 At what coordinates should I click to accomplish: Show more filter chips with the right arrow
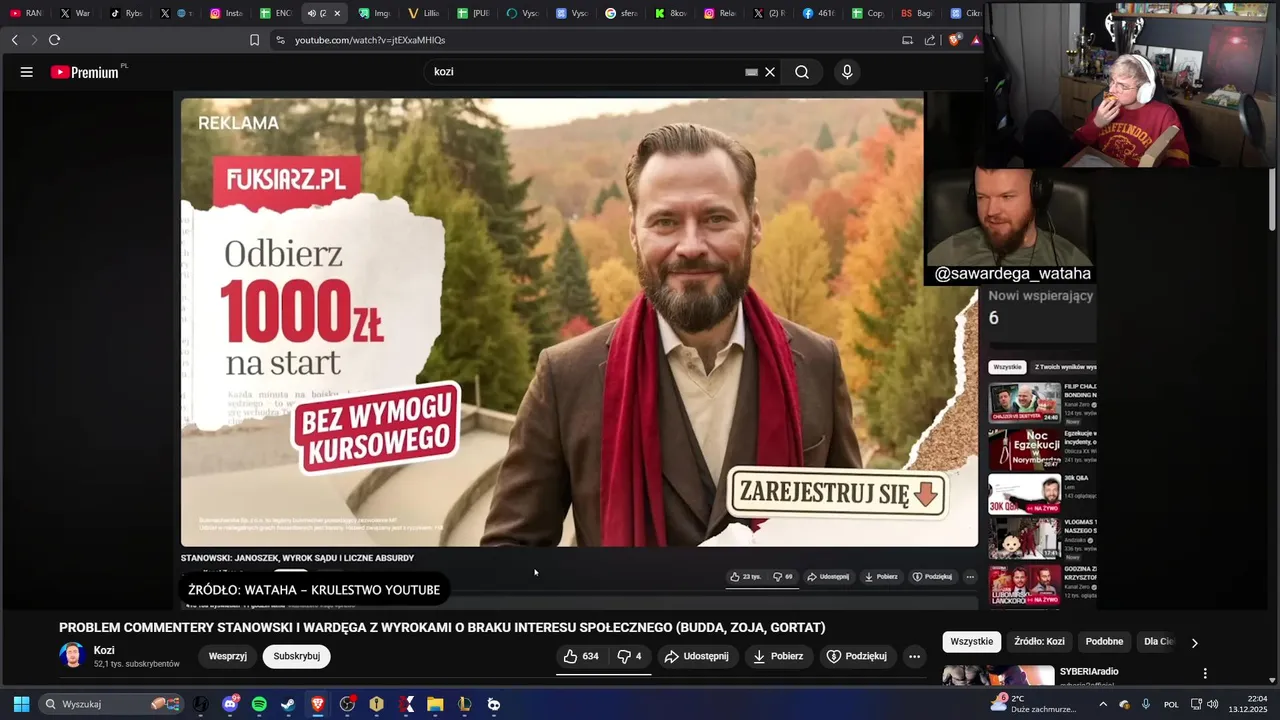click(x=1194, y=642)
